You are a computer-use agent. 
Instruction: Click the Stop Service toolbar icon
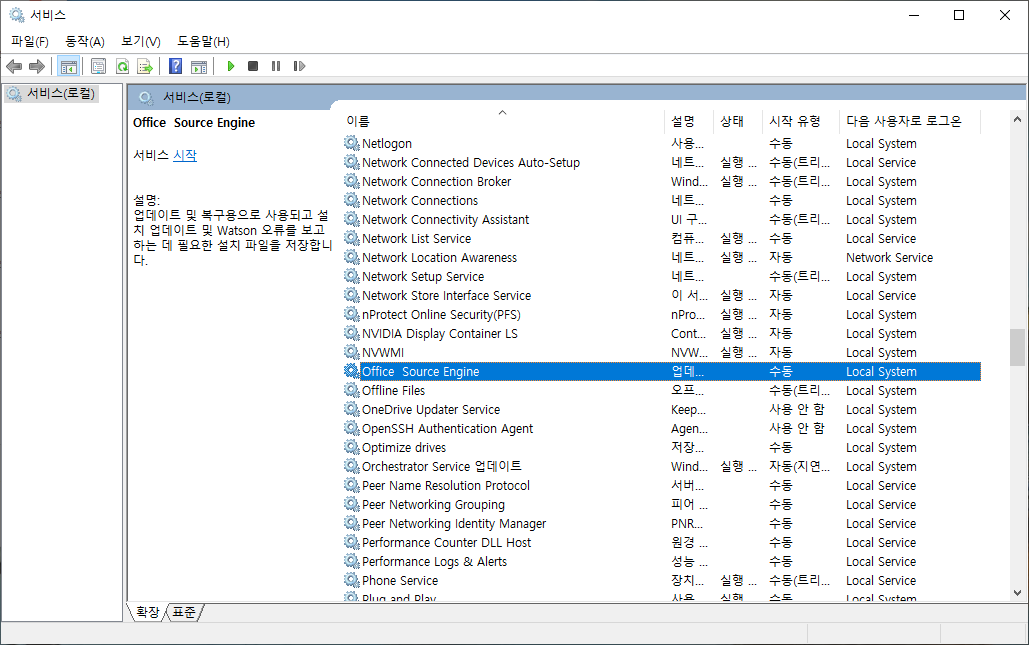253,66
